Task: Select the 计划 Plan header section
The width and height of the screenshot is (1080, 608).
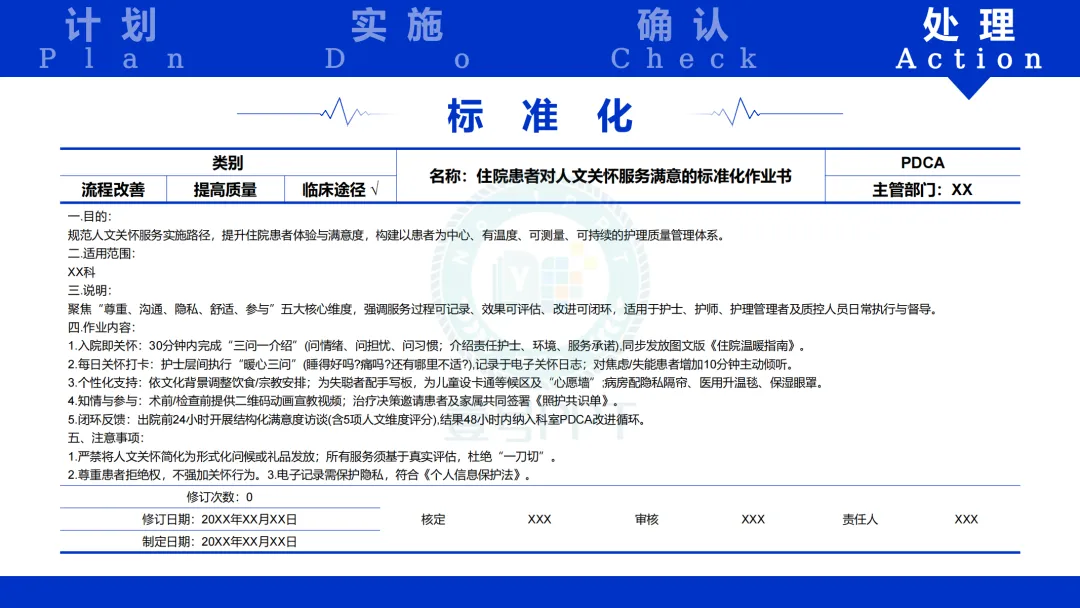Action: pos(112,39)
